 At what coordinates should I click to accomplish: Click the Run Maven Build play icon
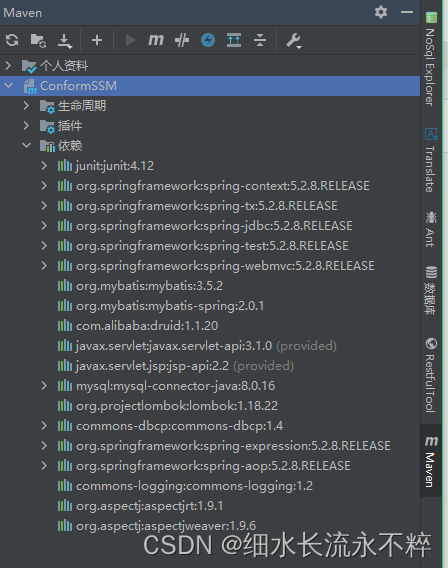[130, 40]
